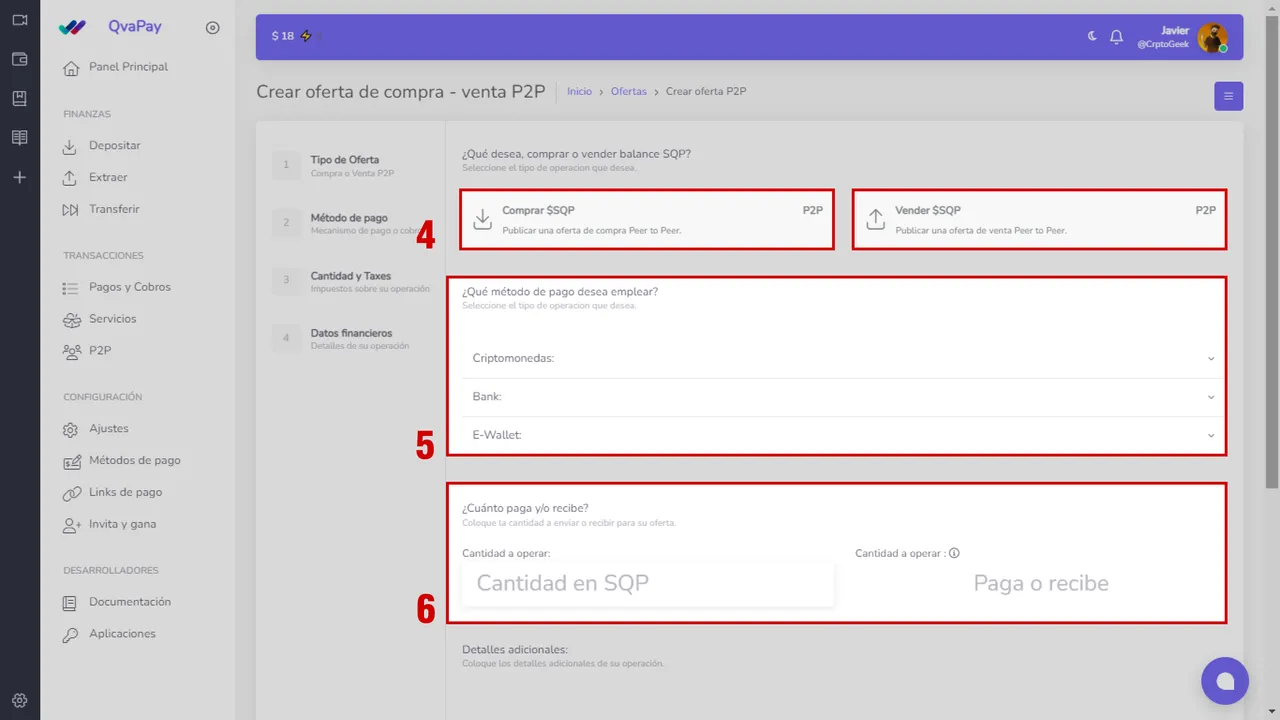Go to Ofertas breadcrumb
The height and width of the screenshot is (720, 1280).
(629, 92)
